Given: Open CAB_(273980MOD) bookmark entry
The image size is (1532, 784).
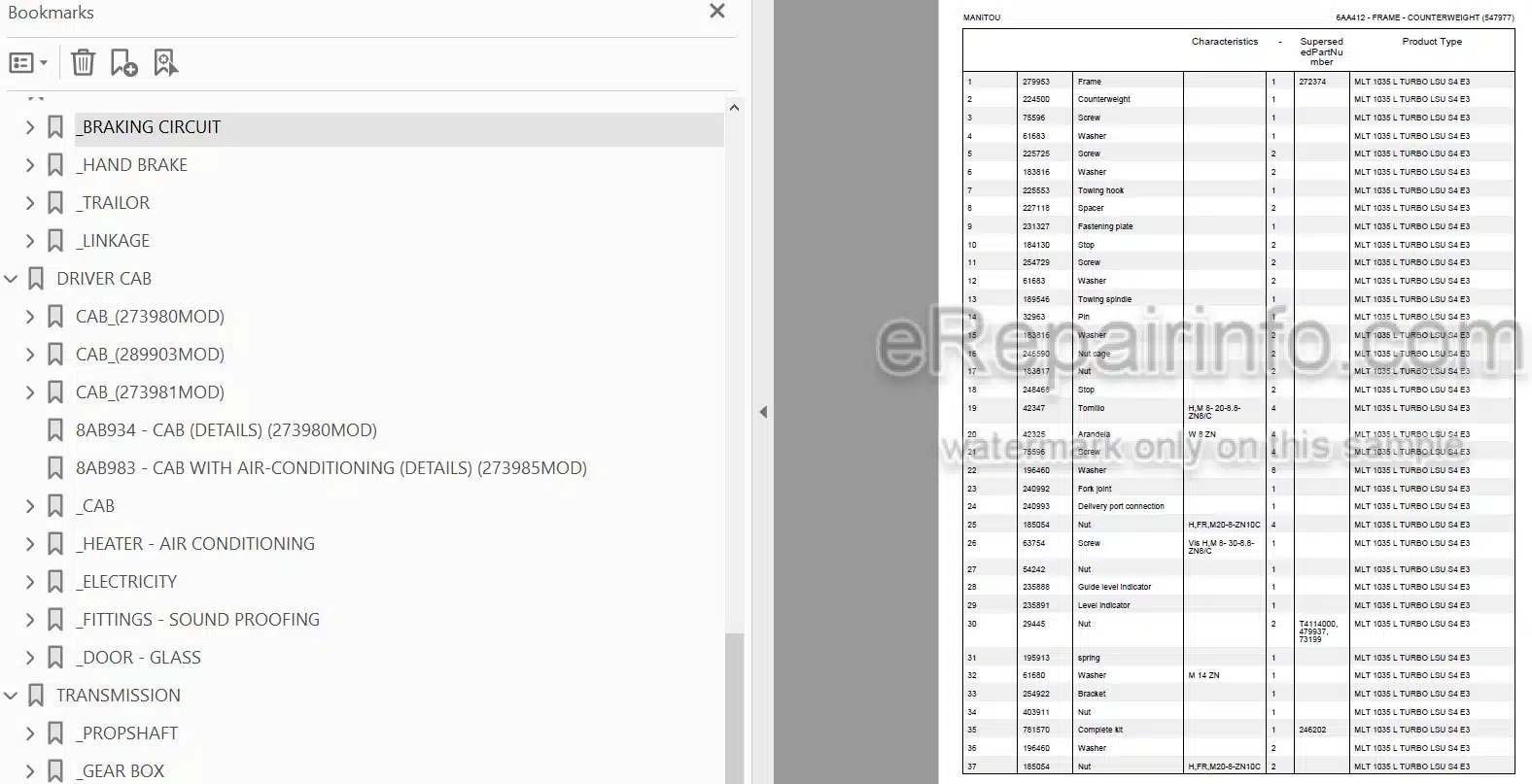Looking at the screenshot, I should click(x=150, y=317).
